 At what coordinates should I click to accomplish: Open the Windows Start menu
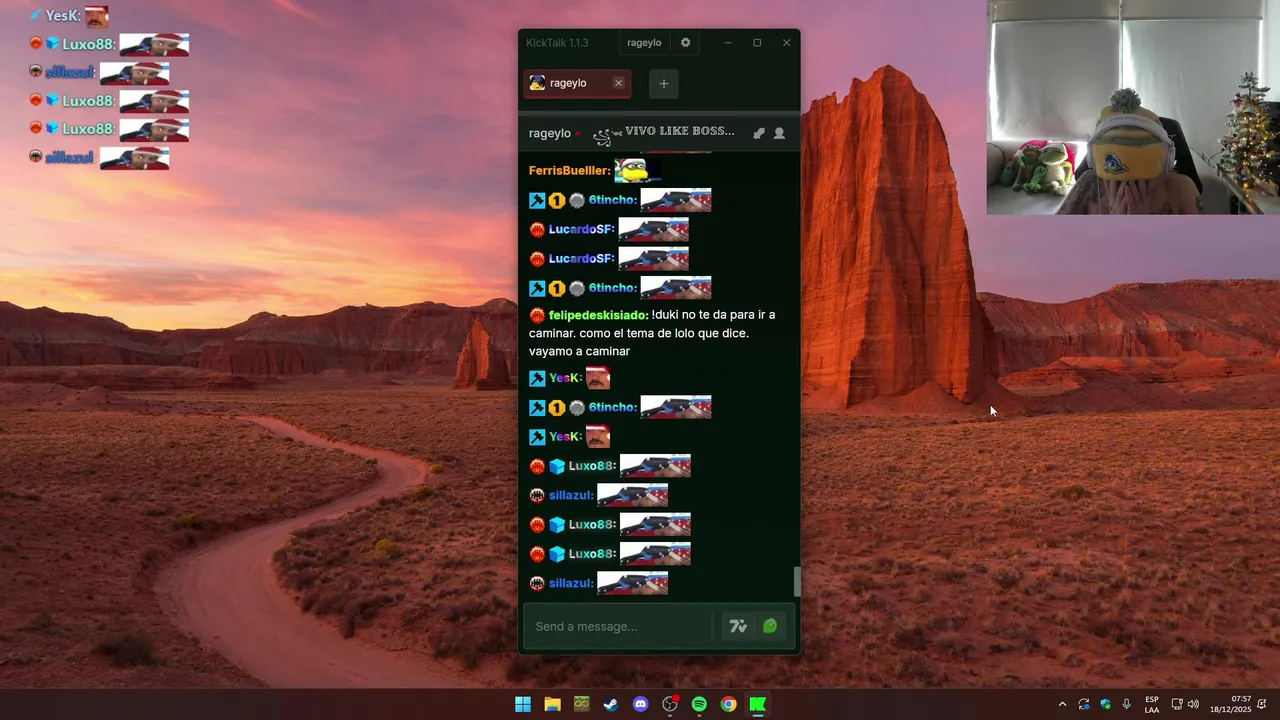click(523, 704)
